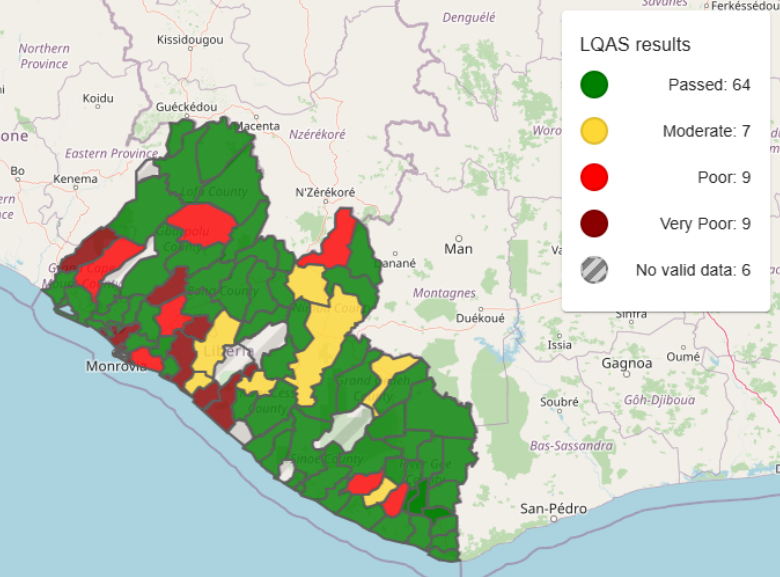Select the 'No valid data: 6' label
Image resolution: width=780 pixels, height=577 pixels.
693,269
